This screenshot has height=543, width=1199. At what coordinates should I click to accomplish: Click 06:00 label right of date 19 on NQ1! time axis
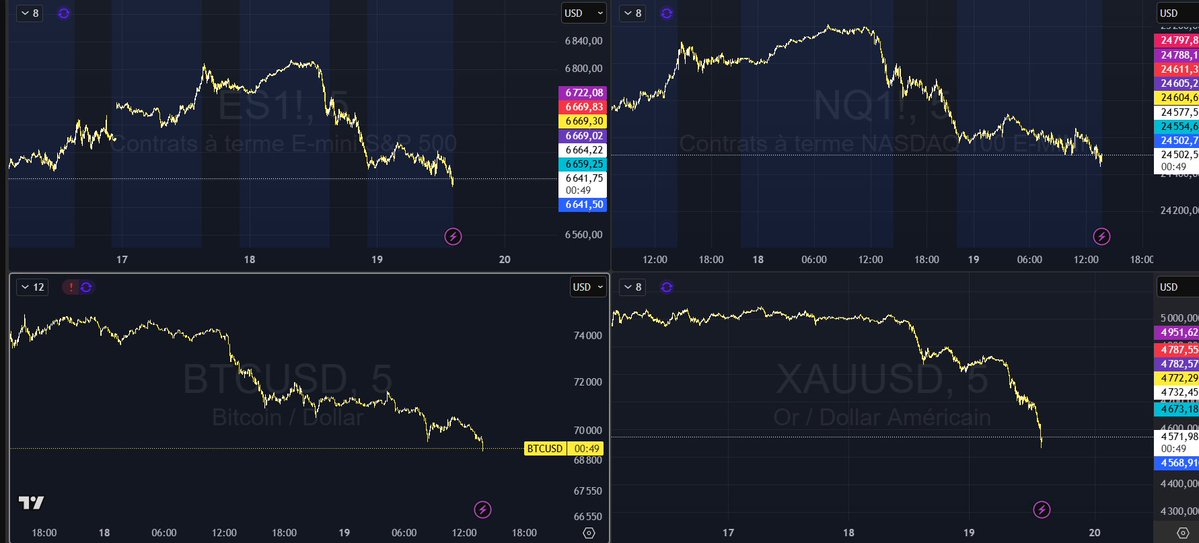point(1029,260)
